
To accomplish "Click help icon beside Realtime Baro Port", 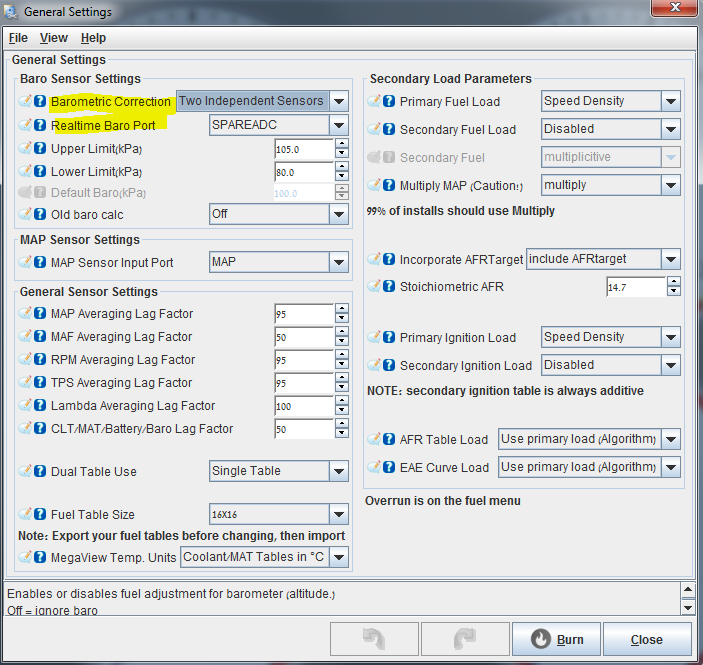I will 40,125.
